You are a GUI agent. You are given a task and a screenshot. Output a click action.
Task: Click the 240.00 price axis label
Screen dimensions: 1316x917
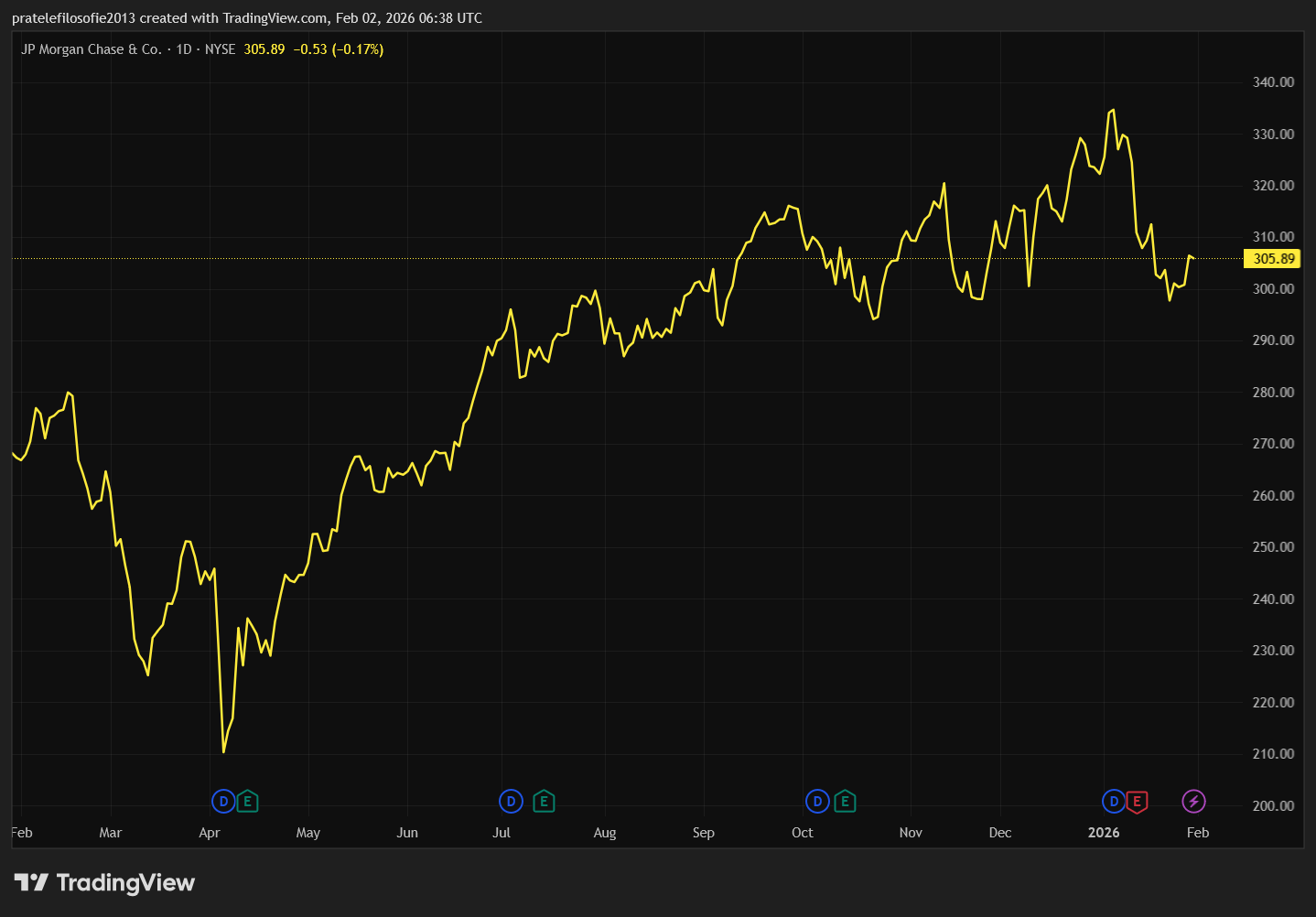point(1273,599)
